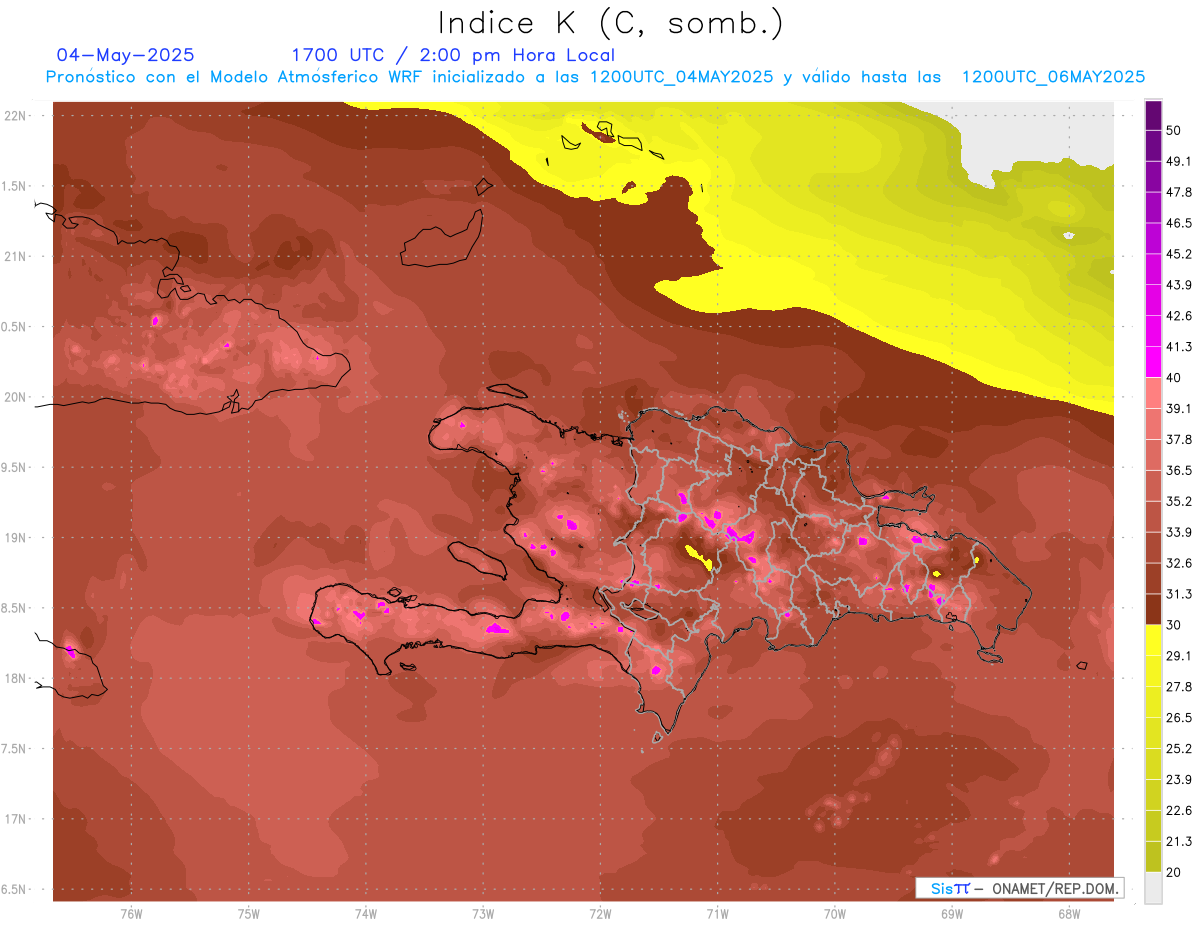Click the colorbar value 32.6
The width and height of the screenshot is (1200, 927).
tap(1179, 562)
